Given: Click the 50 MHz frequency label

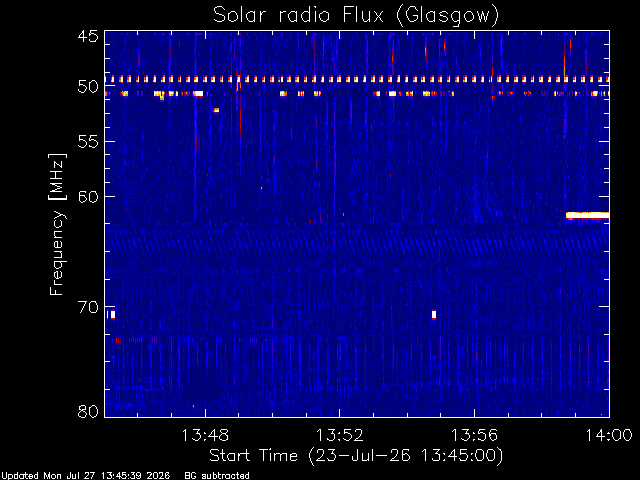Looking at the screenshot, I should point(88,87).
